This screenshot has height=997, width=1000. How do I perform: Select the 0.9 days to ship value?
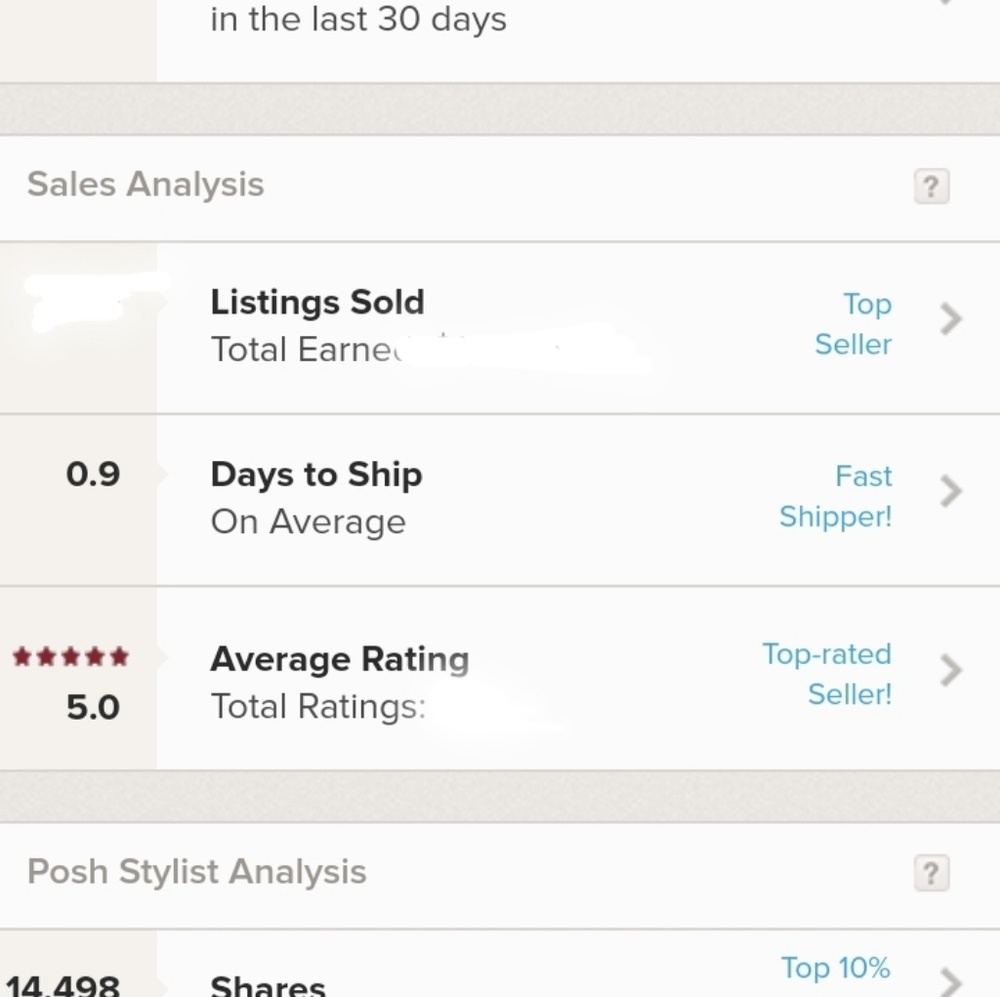93,474
